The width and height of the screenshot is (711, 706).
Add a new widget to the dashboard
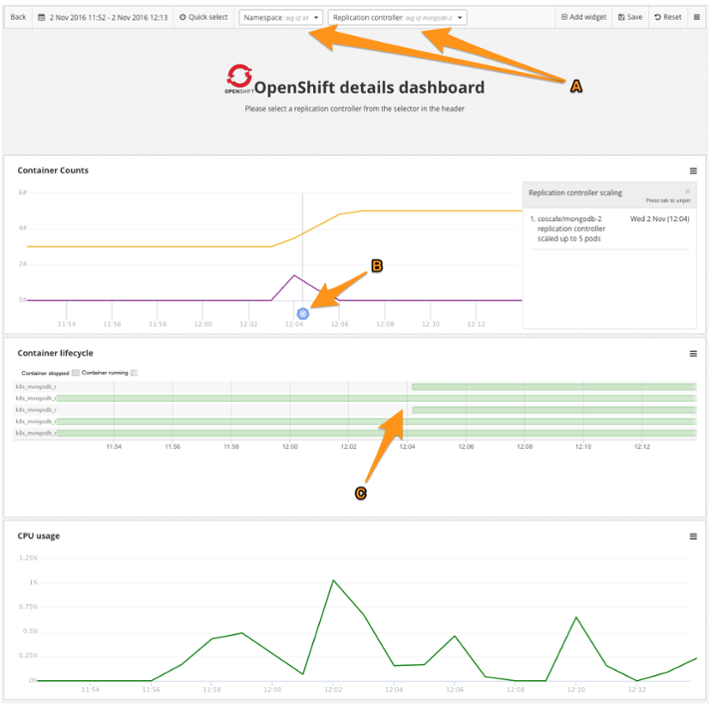(x=584, y=17)
